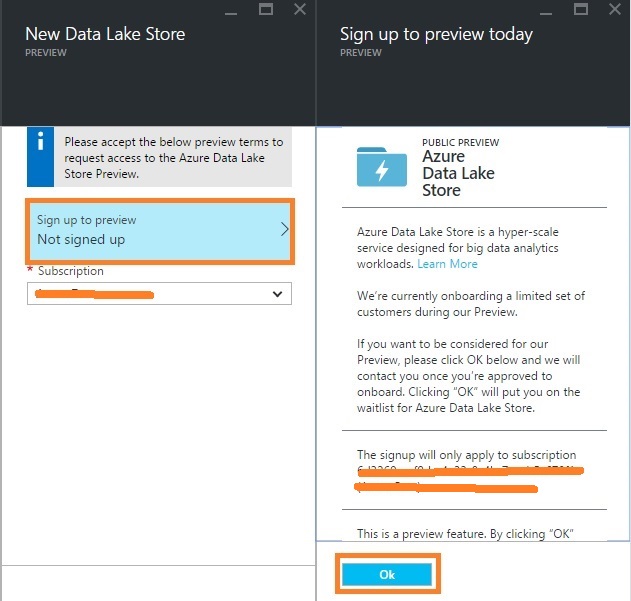Minimize the New Data Lake Store blade
The image size is (631, 601).
tap(232, 9)
